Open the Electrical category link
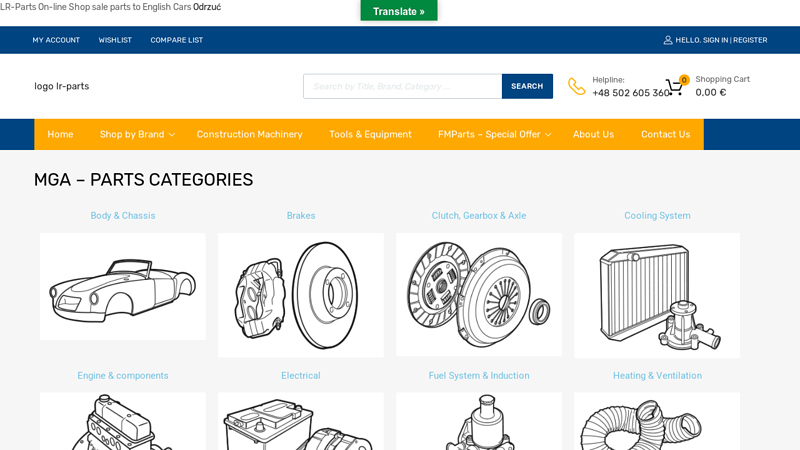800x450 pixels. click(x=301, y=376)
